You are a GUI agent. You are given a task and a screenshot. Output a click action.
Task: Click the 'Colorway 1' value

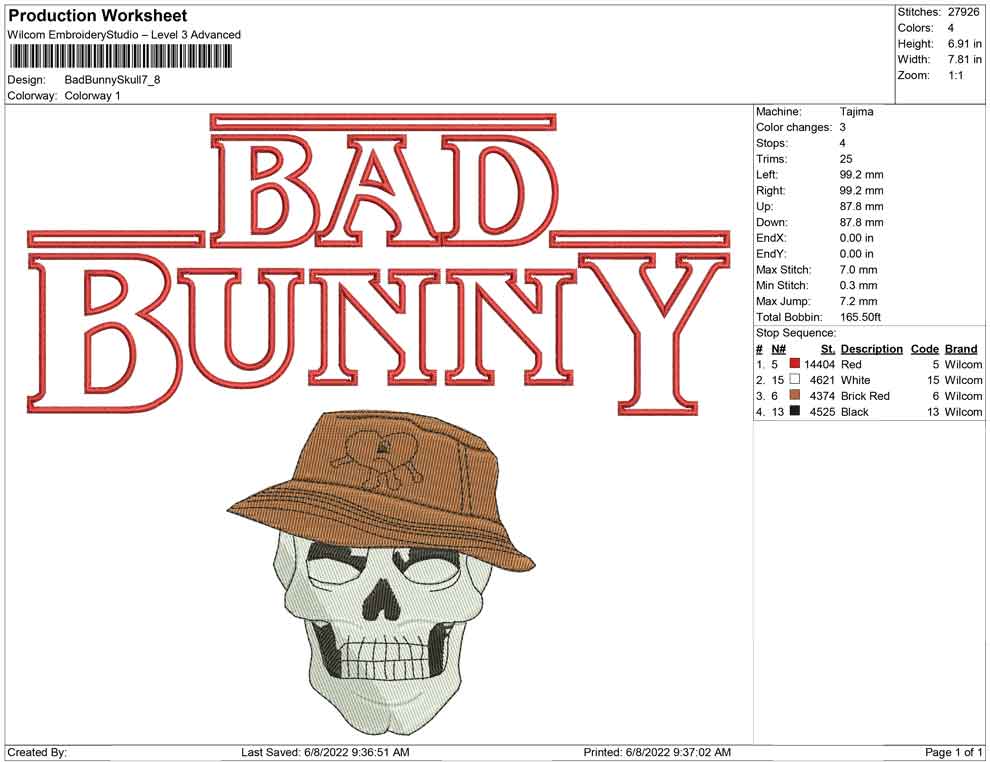(92, 96)
